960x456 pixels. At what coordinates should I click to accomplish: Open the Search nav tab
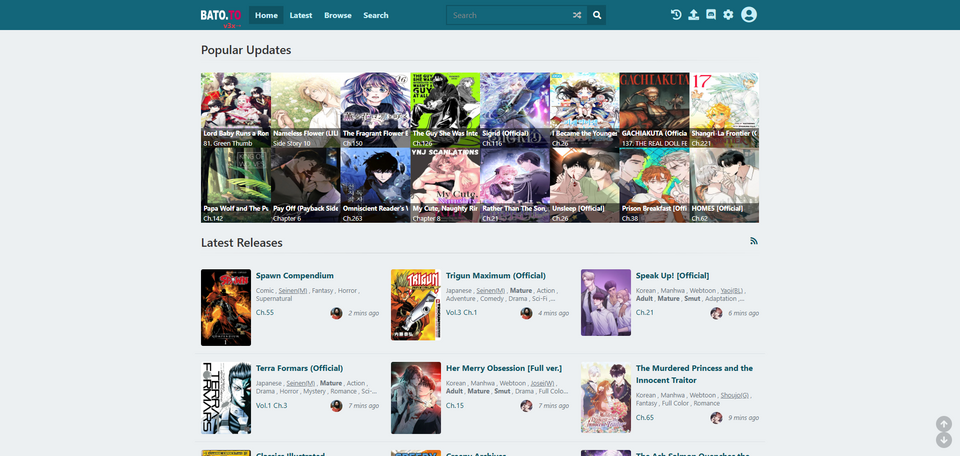[x=376, y=15]
